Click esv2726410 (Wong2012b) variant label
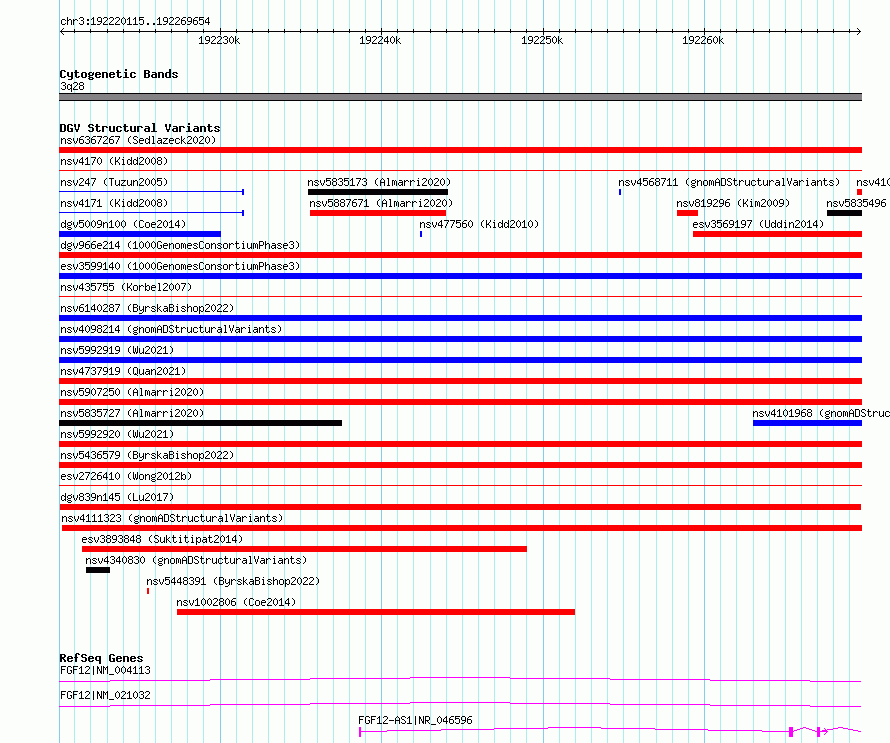890x743 pixels. coord(126,476)
